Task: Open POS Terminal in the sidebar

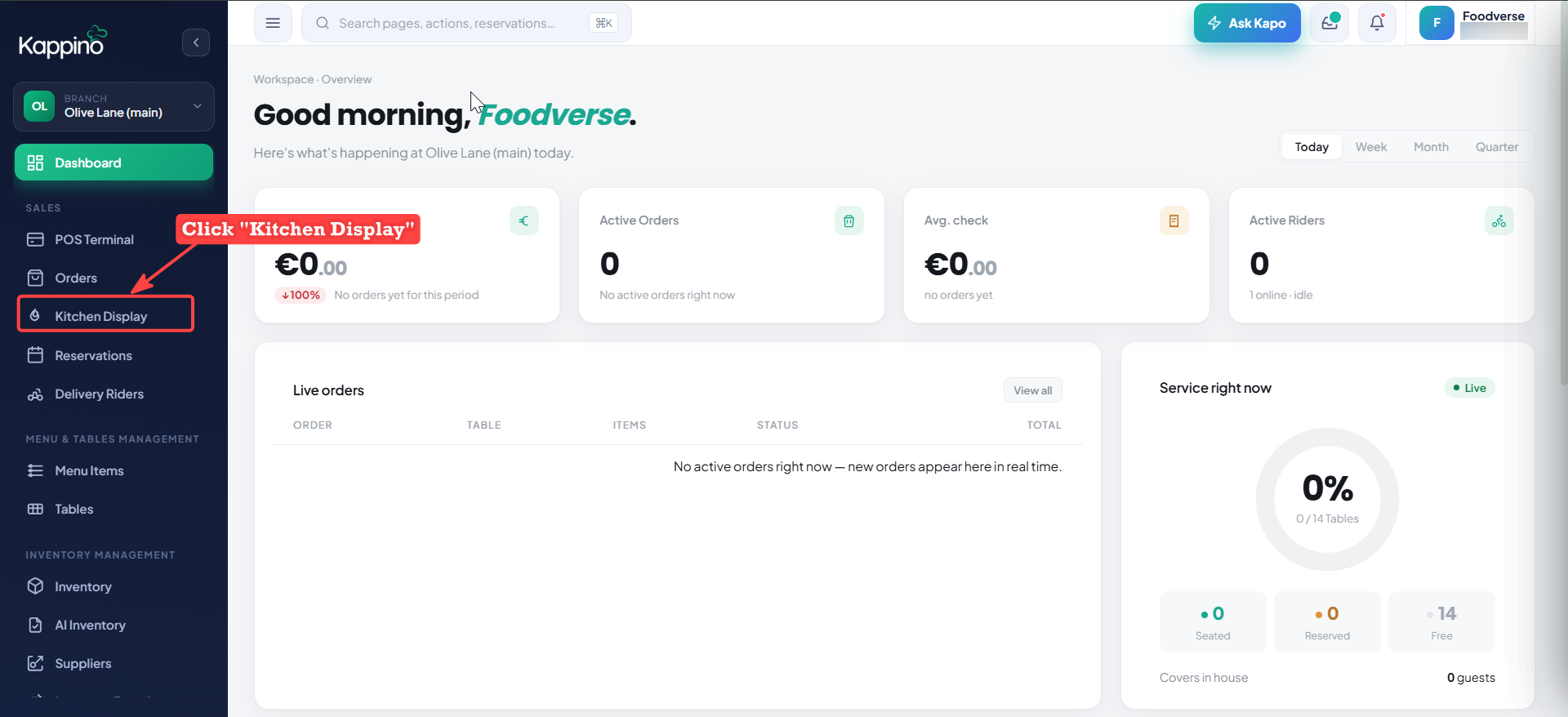Action: [x=114, y=239]
